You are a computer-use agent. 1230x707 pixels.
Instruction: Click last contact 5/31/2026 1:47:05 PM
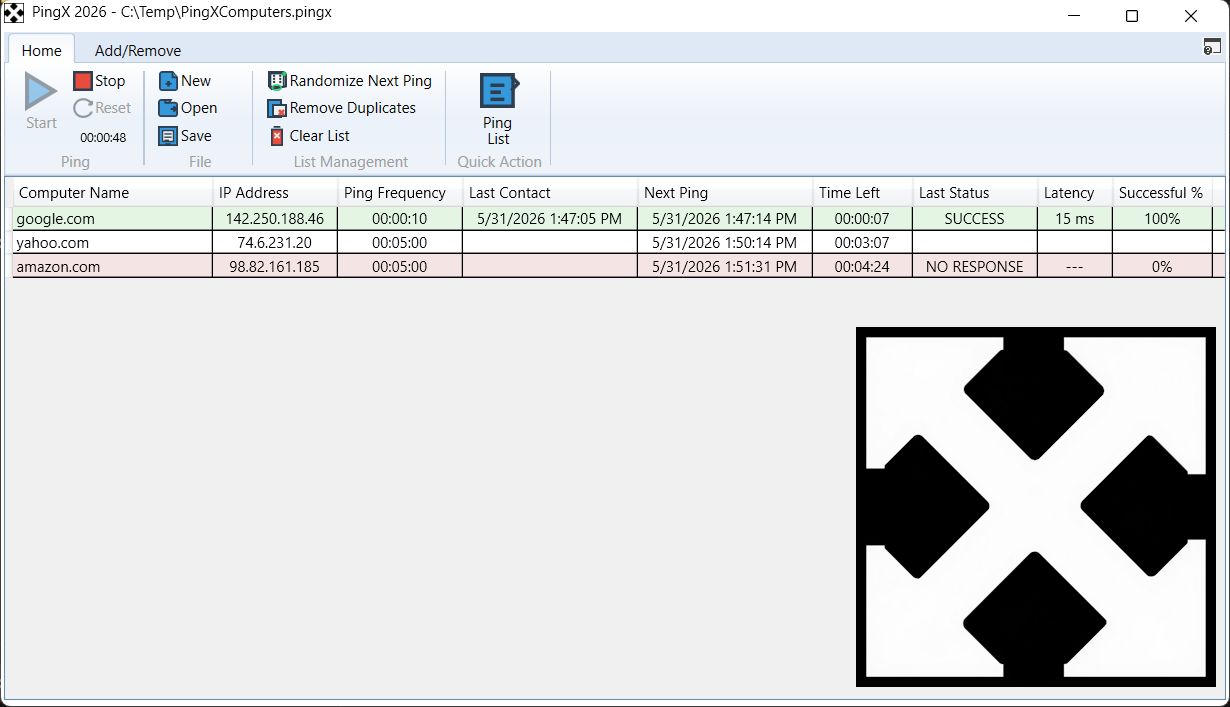click(x=550, y=219)
